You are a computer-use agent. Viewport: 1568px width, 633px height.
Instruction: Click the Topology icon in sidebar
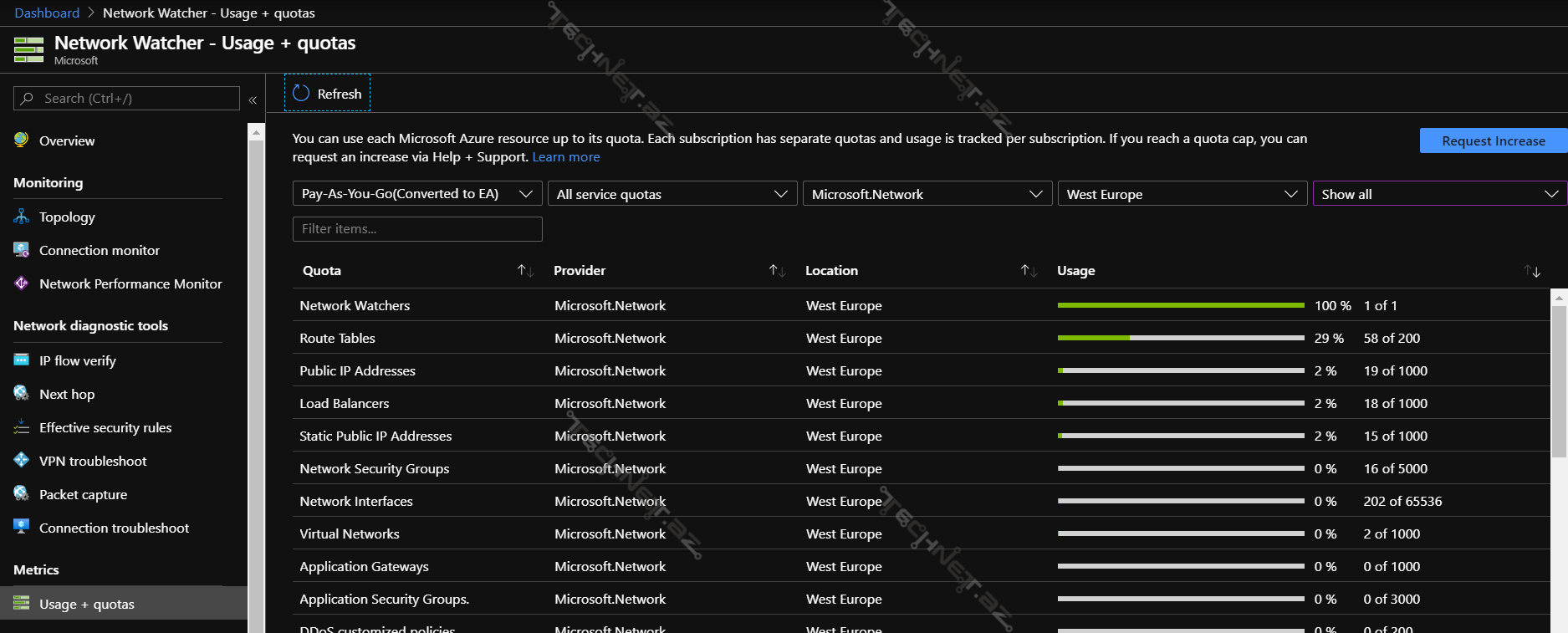point(22,217)
